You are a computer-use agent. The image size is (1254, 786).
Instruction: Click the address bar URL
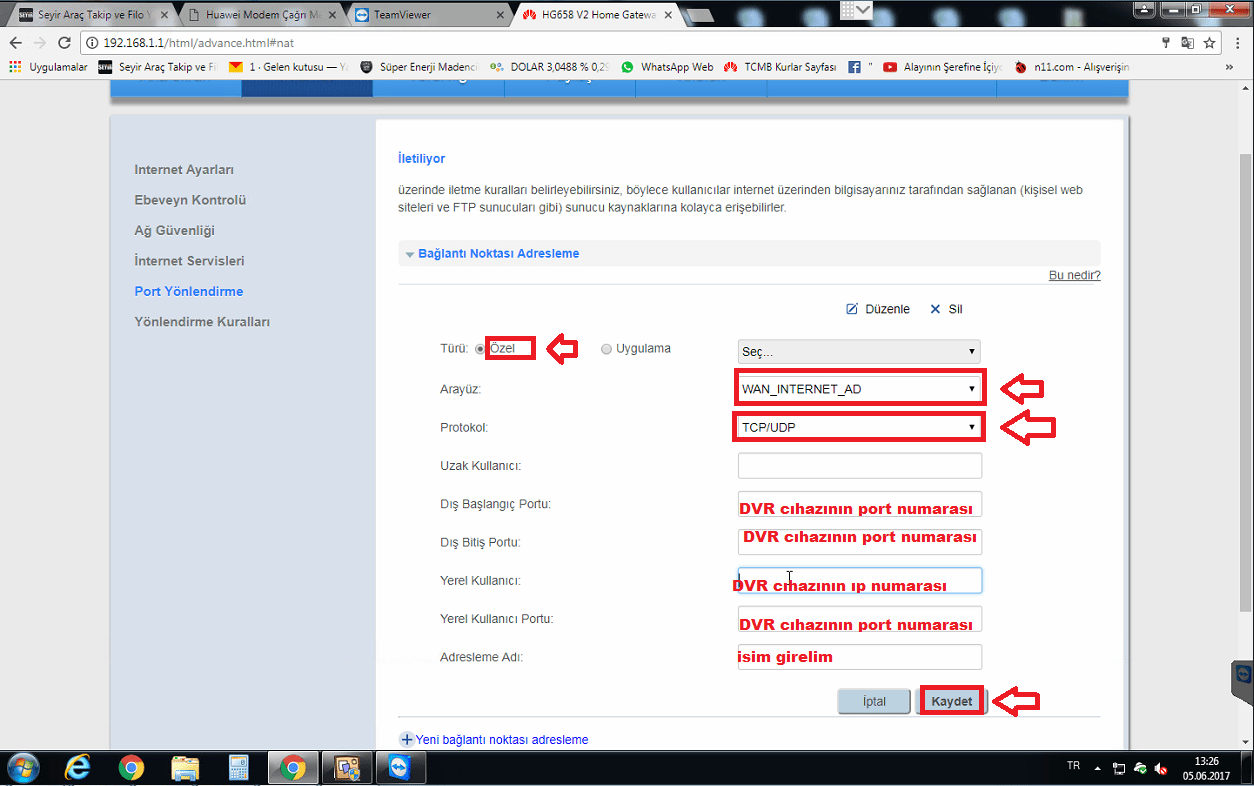tap(199, 43)
